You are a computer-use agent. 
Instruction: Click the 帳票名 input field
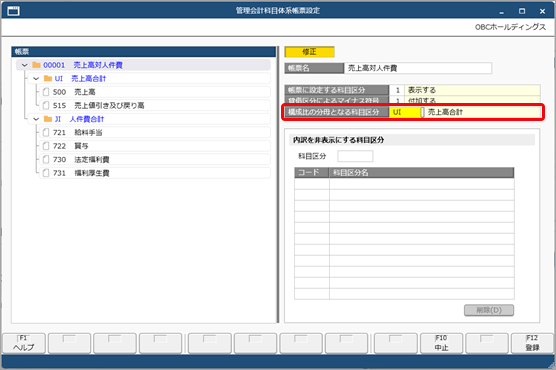pyautogui.click(x=418, y=68)
